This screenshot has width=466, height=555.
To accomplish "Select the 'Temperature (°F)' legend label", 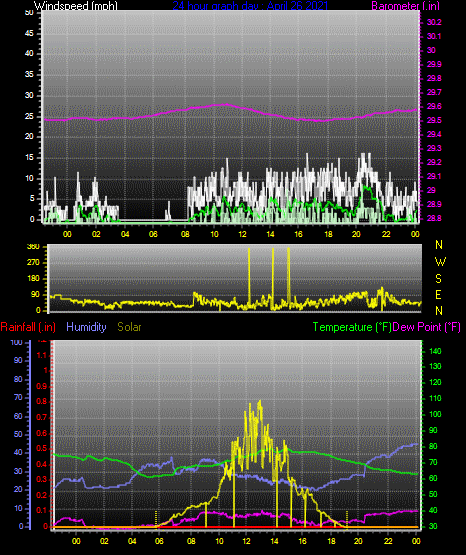I will (x=352, y=327).
